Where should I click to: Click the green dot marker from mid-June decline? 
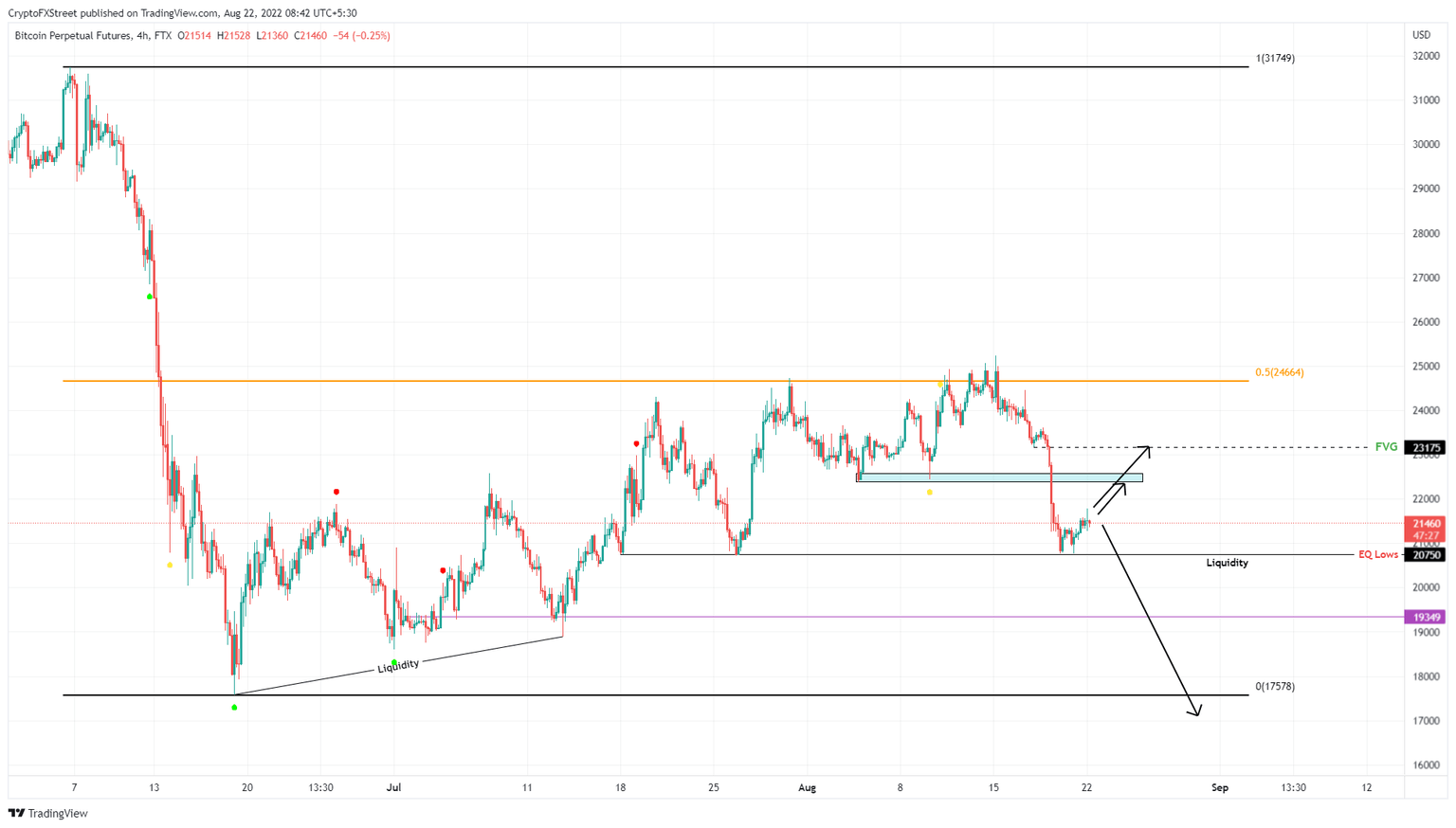pyautogui.click(x=149, y=297)
